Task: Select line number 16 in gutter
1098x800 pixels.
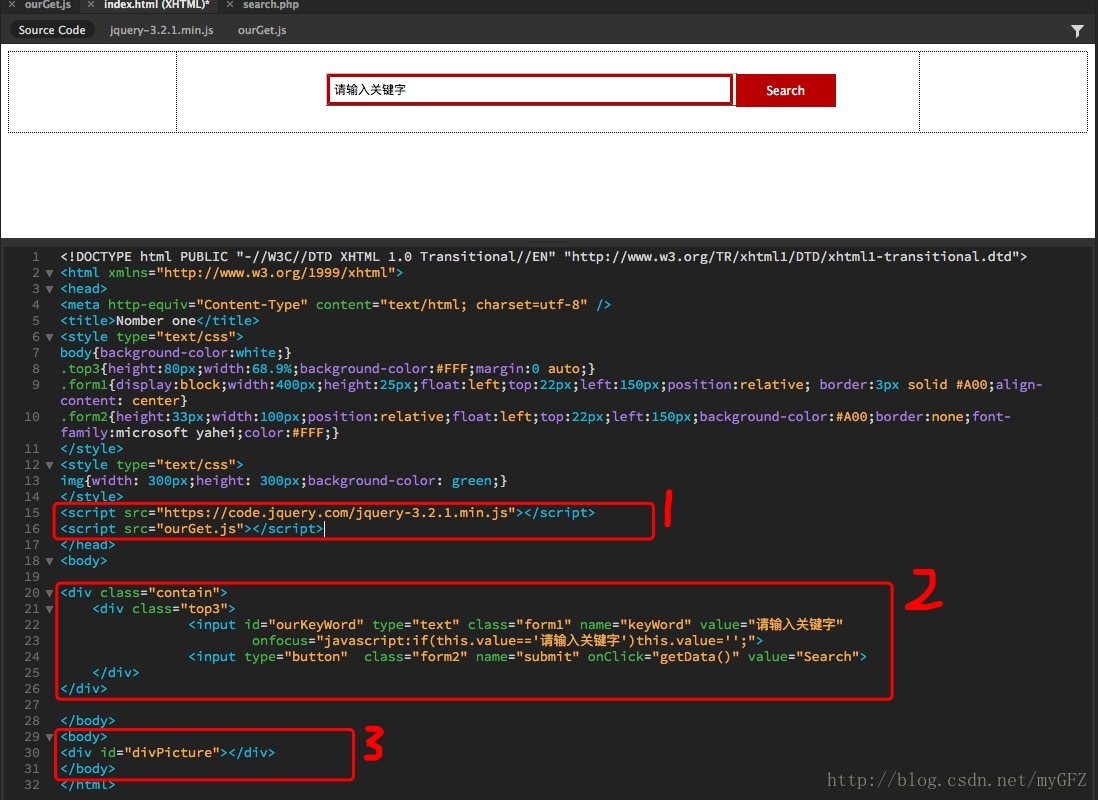Action: click(32, 529)
